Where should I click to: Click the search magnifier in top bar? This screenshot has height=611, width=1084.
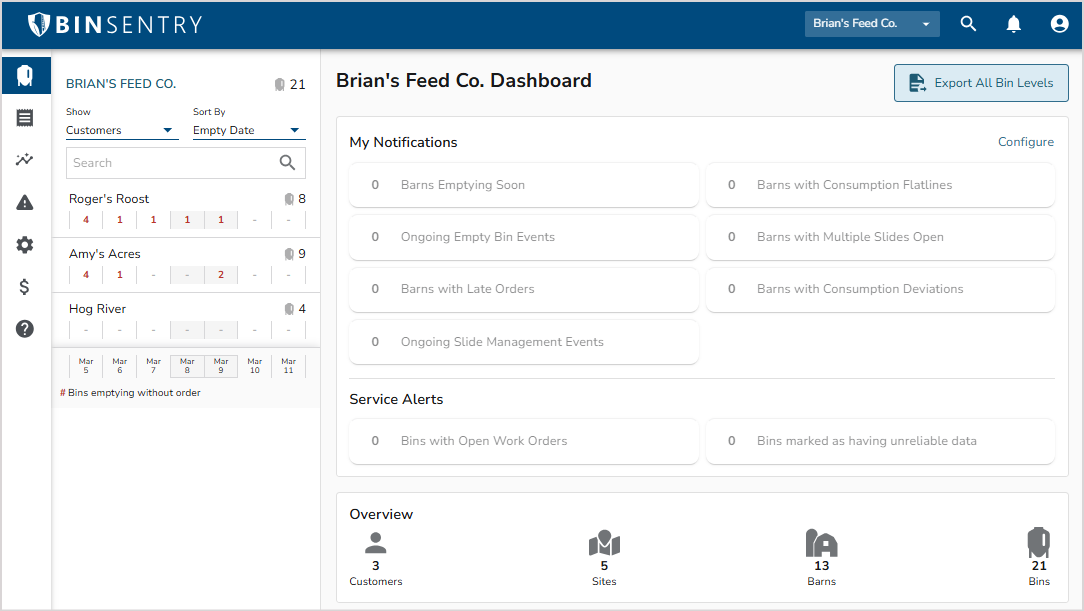(969, 24)
